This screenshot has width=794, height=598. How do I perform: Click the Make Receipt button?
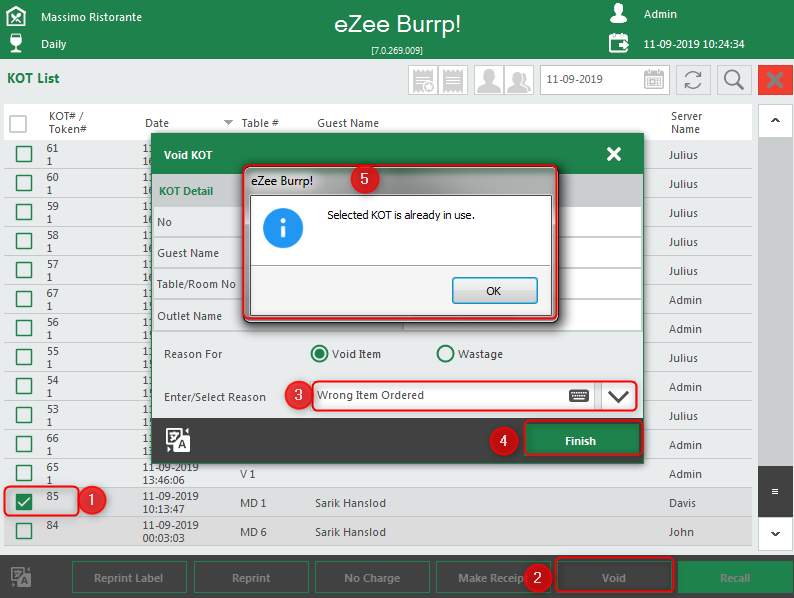492,577
